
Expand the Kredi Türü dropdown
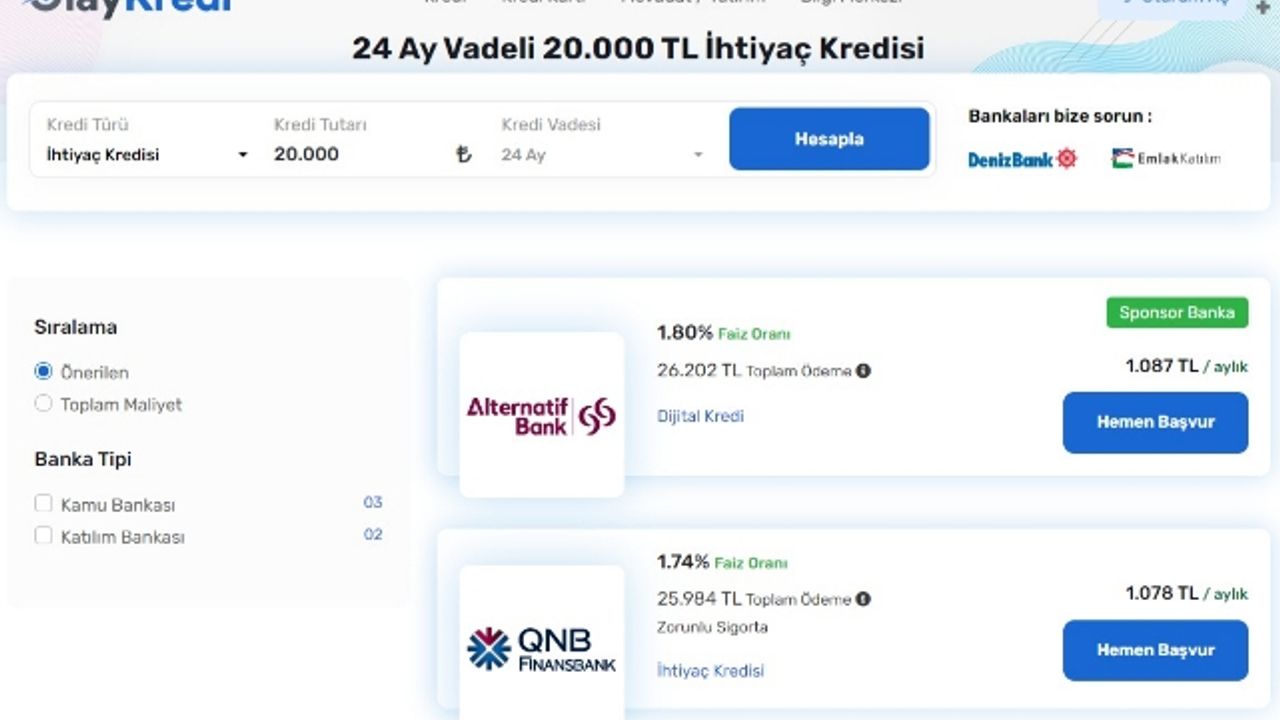(146, 154)
